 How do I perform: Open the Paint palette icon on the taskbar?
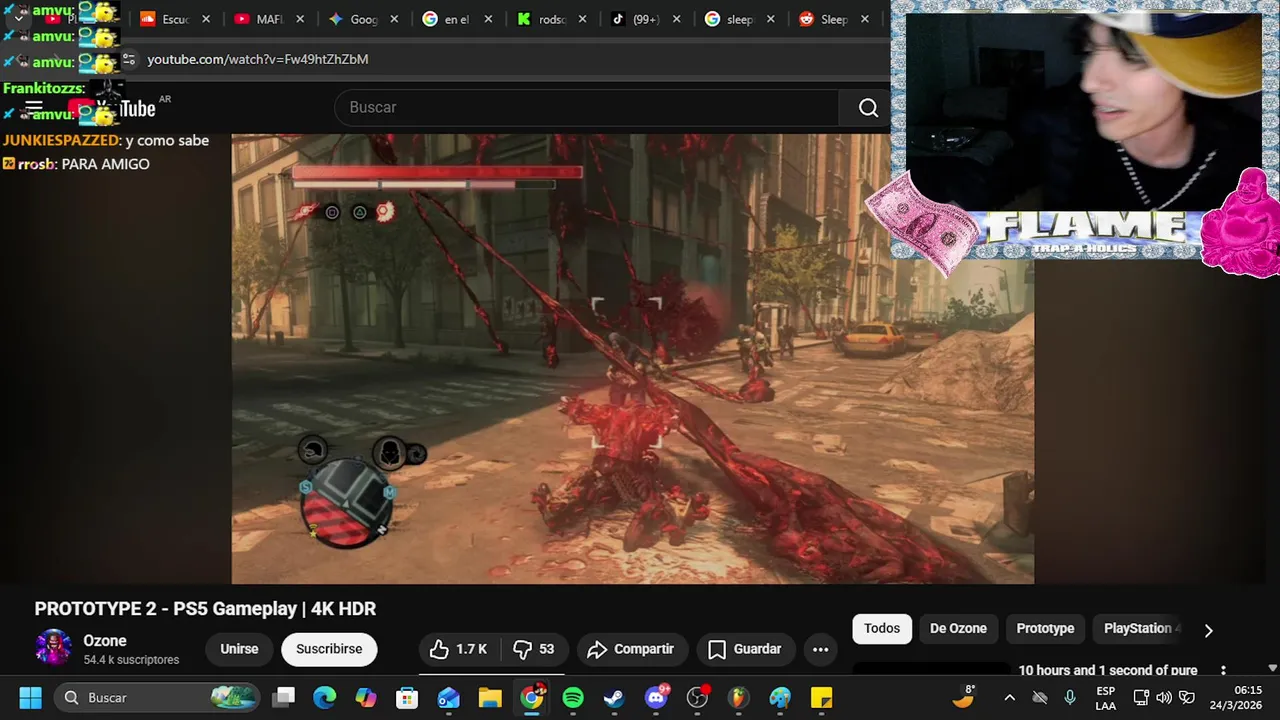pyautogui.click(x=780, y=697)
